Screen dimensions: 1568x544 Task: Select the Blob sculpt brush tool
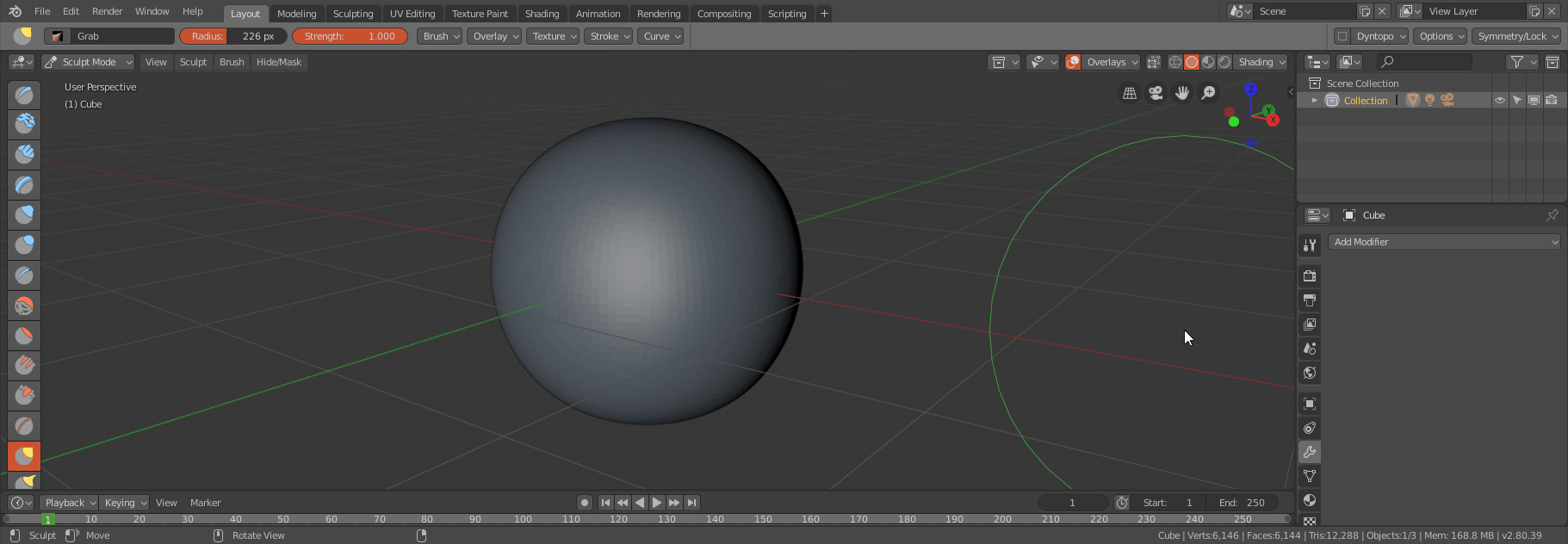click(x=24, y=245)
